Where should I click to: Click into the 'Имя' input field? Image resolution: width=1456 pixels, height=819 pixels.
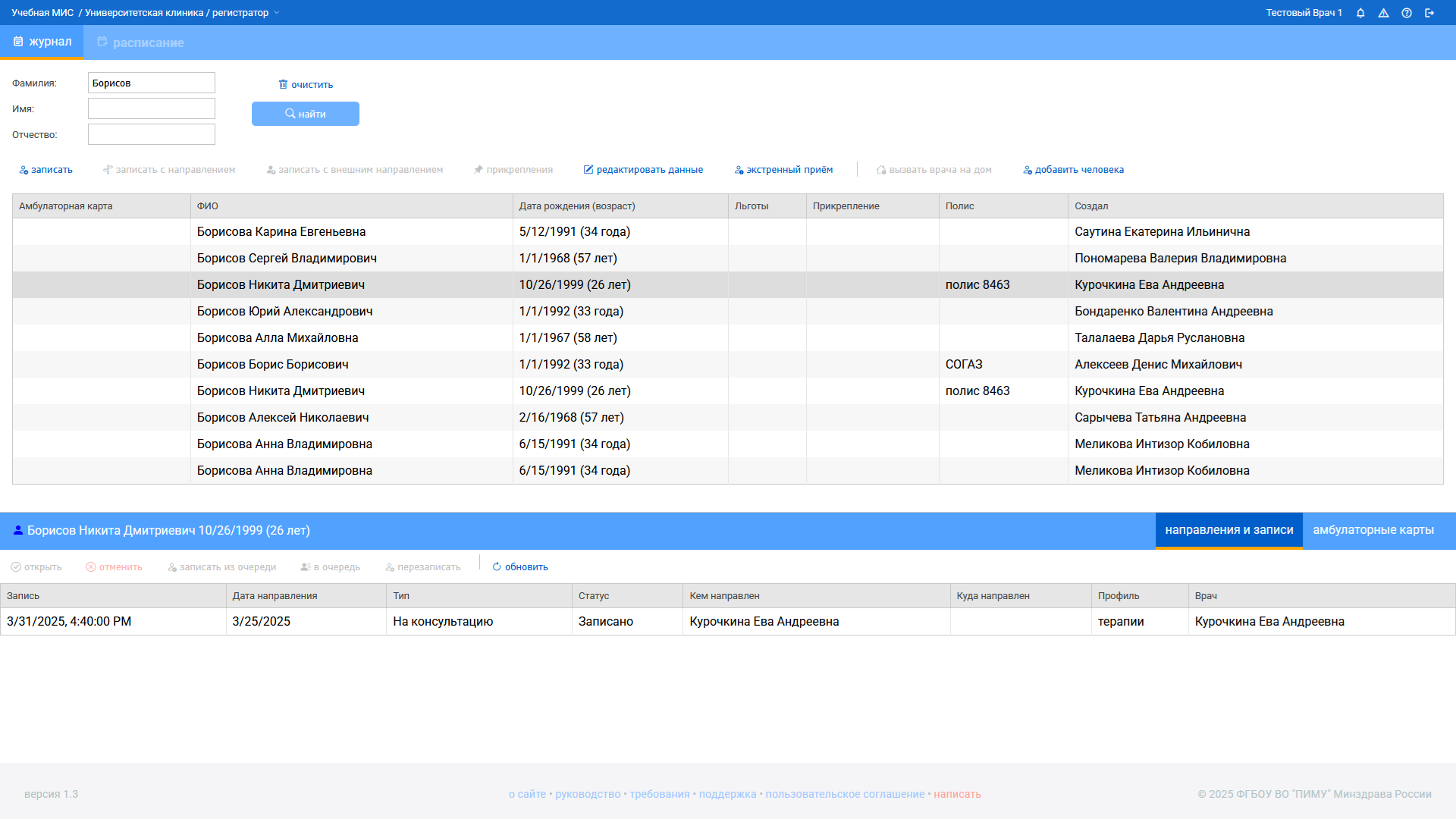(152, 108)
